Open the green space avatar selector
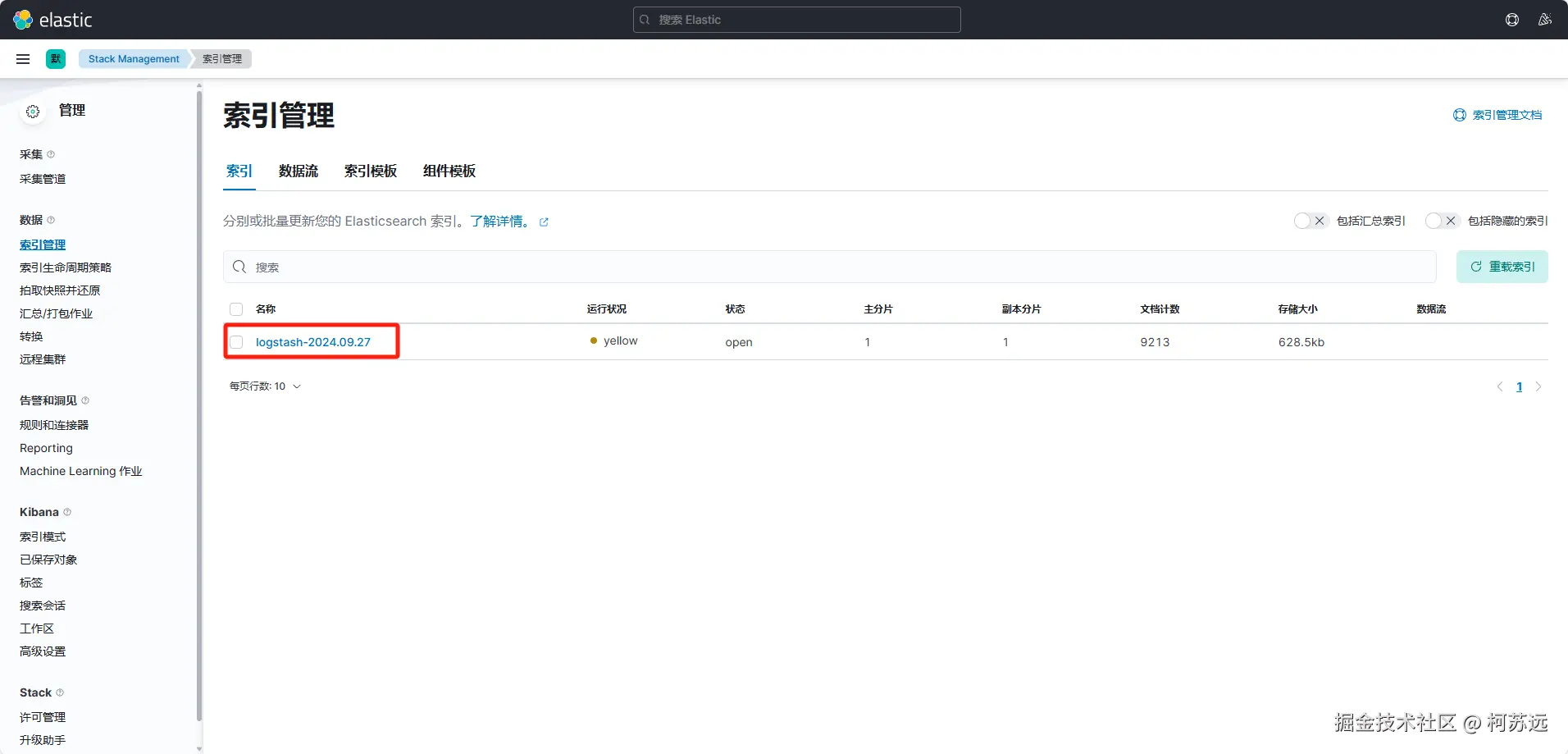1568x754 pixels. pyautogui.click(x=56, y=59)
